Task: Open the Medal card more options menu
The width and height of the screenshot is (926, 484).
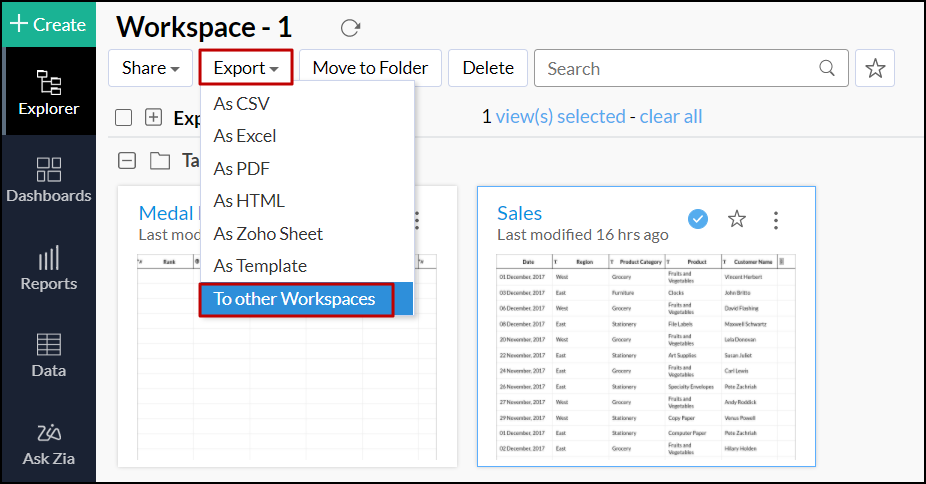Action: click(417, 220)
